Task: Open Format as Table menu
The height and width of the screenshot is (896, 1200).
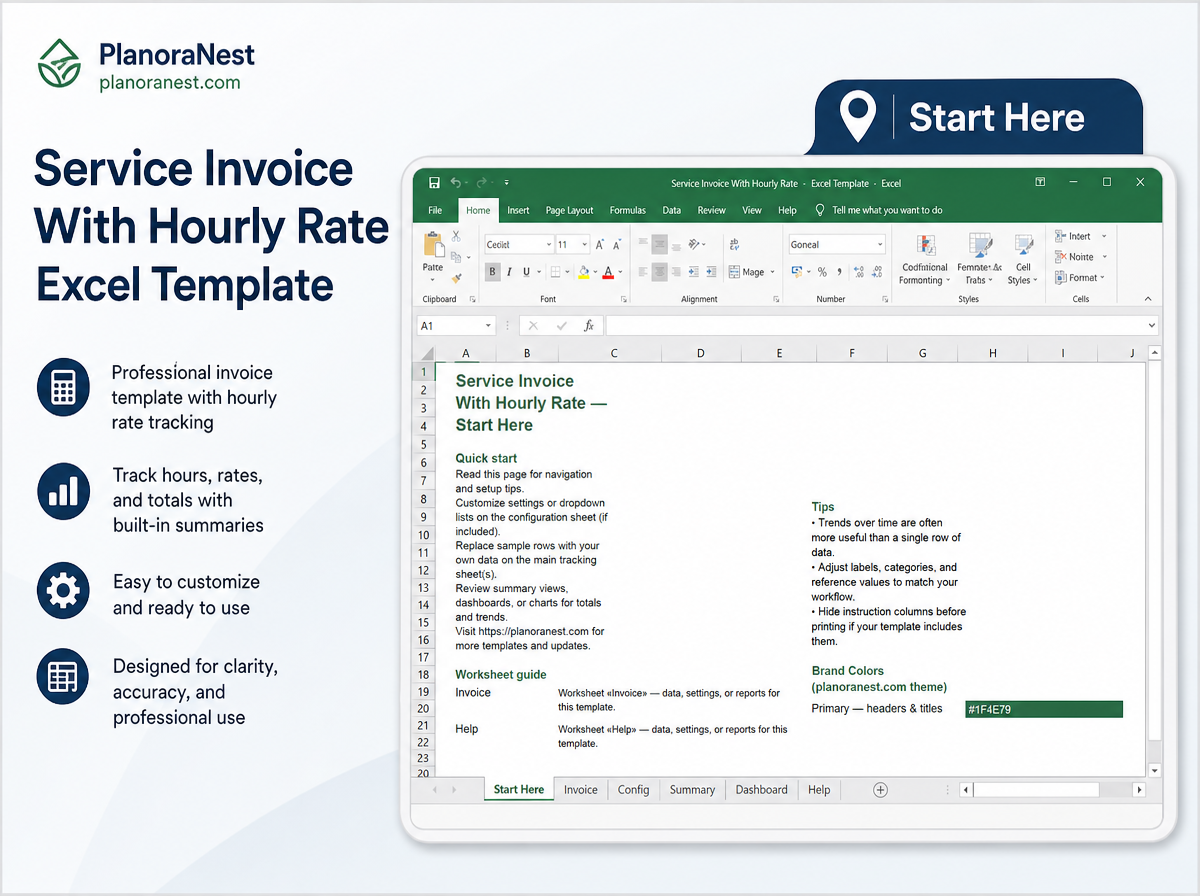Action: 979,259
